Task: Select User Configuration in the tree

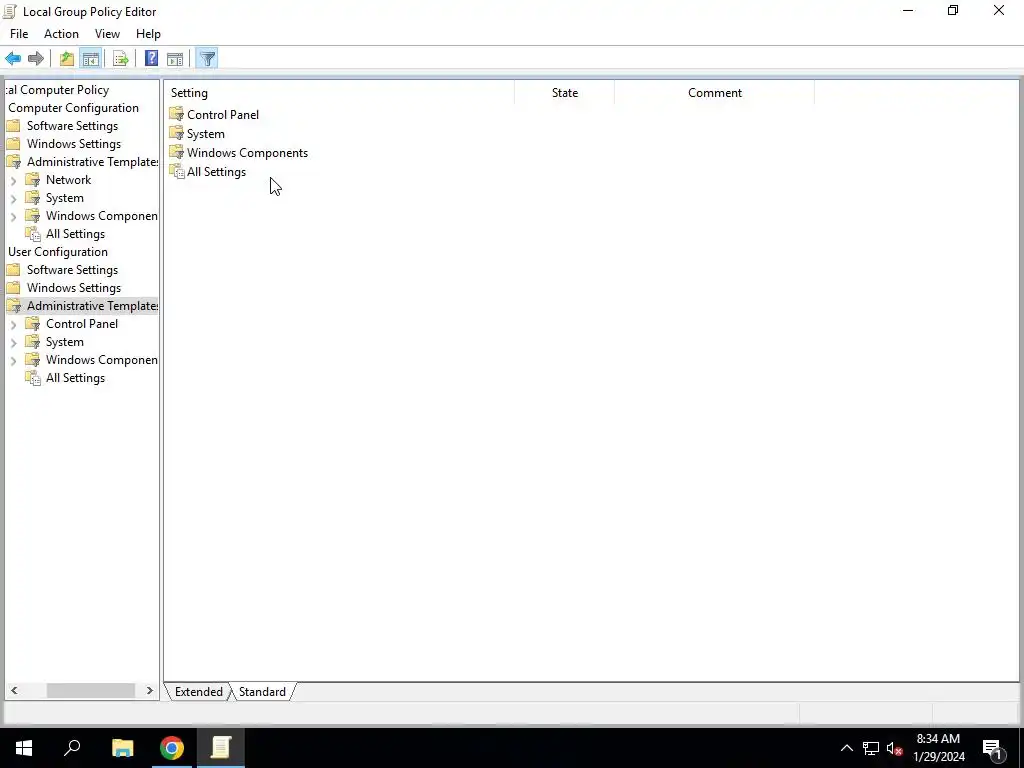Action: pyautogui.click(x=58, y=252)
